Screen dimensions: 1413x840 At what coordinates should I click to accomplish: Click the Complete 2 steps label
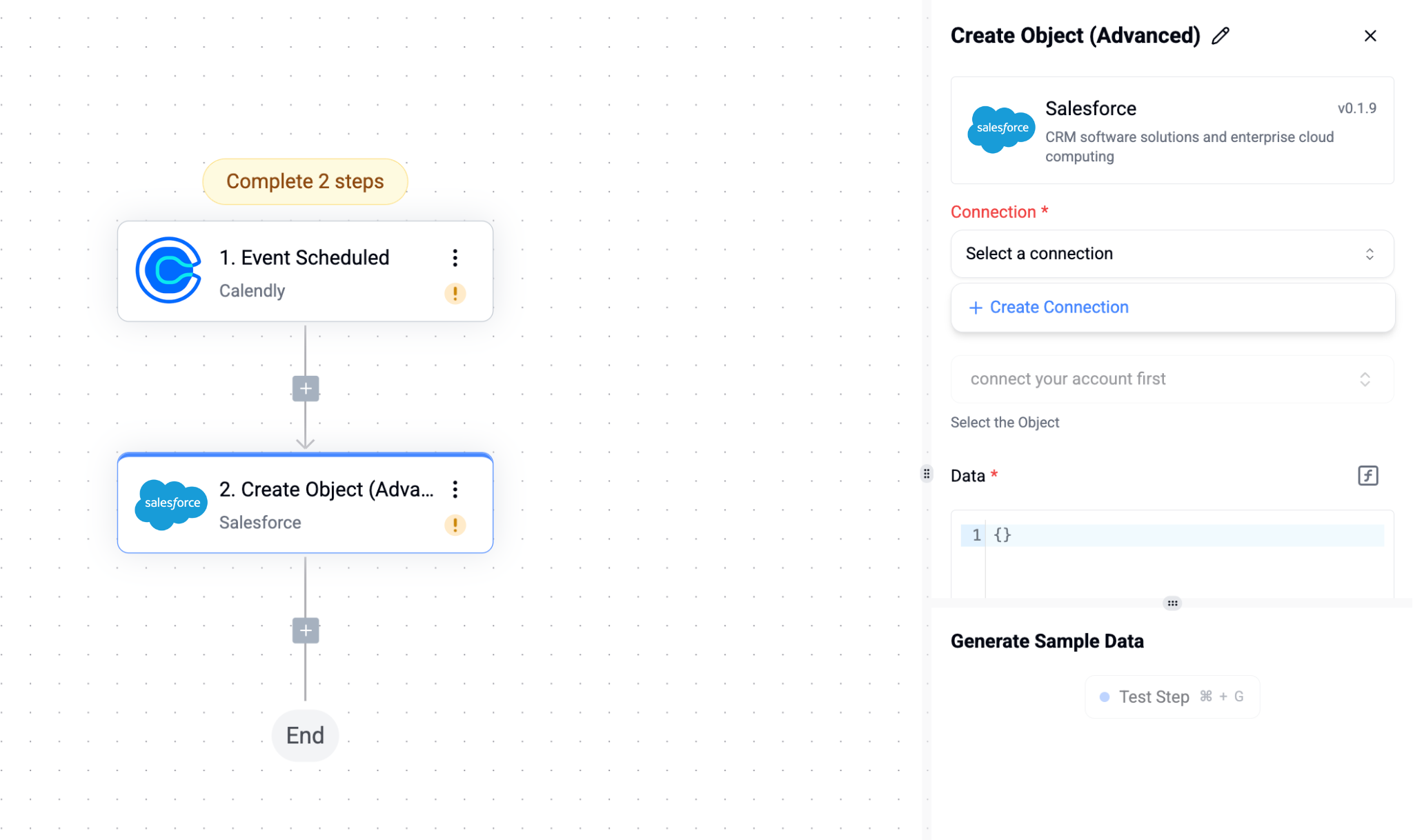click(305, 181)
